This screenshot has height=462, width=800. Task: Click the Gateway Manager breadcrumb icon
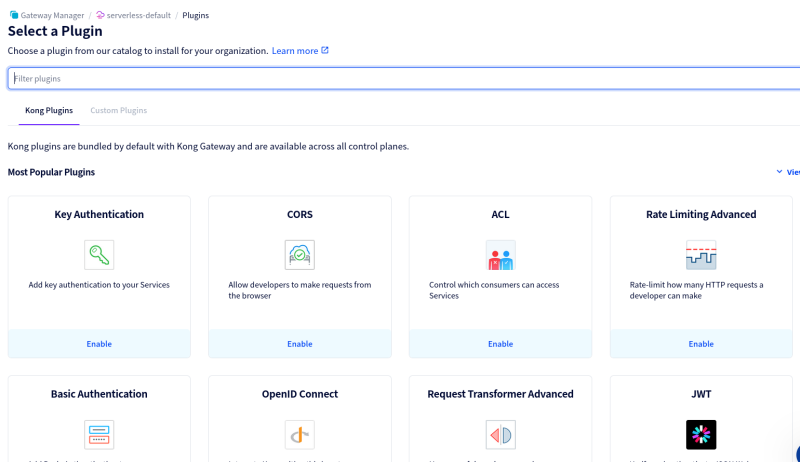[x=13, y=16]
